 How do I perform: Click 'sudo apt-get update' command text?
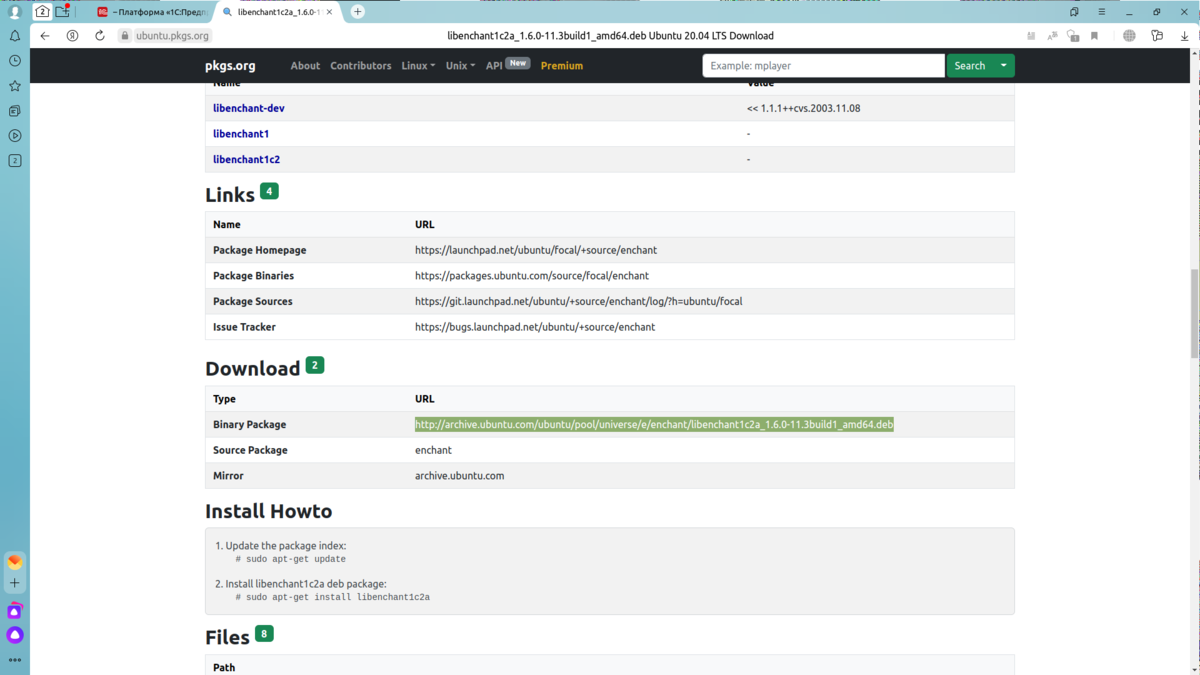coord(296,560)
